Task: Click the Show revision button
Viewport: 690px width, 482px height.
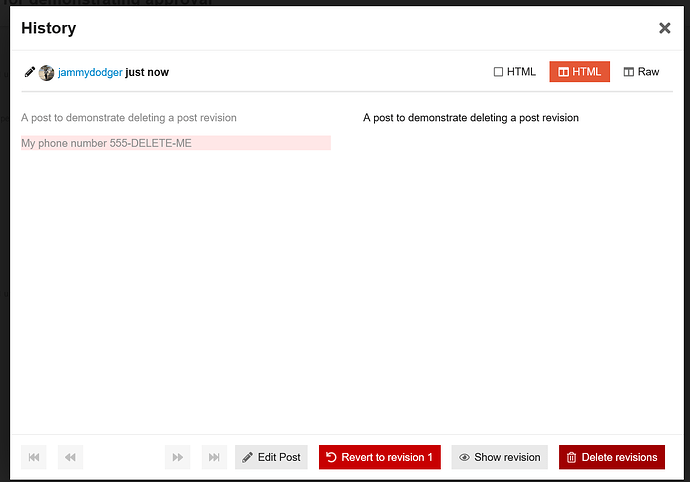Action: [x=499, y=457]
